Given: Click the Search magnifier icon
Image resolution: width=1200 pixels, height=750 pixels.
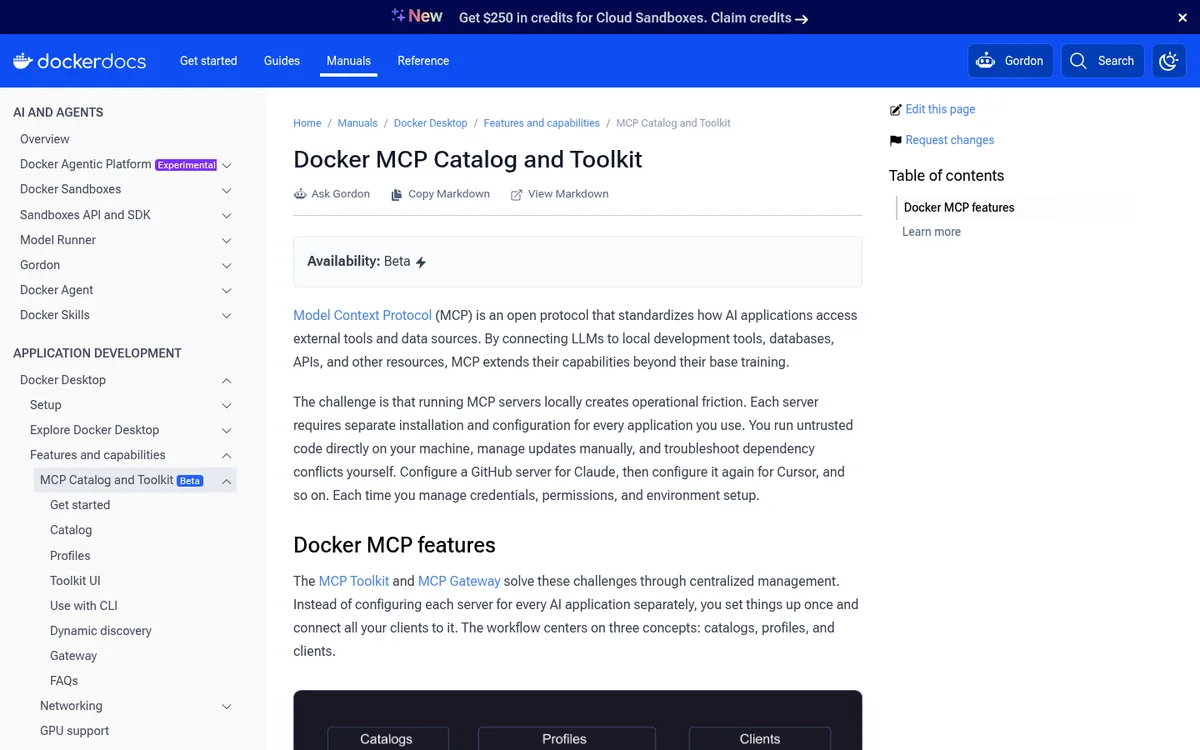Looking at the screenshot, I should [1078, 61].
